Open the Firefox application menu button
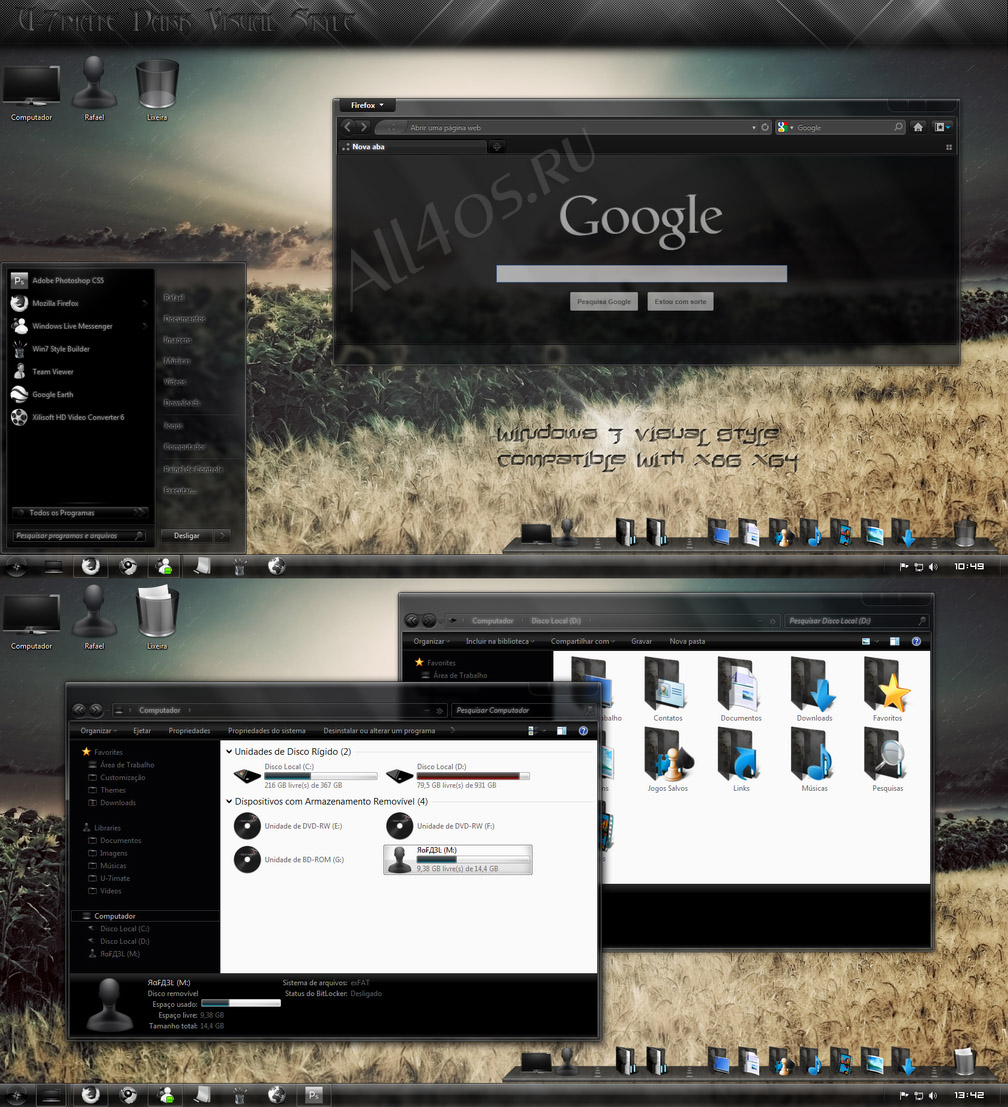 (x=367, y=105)
